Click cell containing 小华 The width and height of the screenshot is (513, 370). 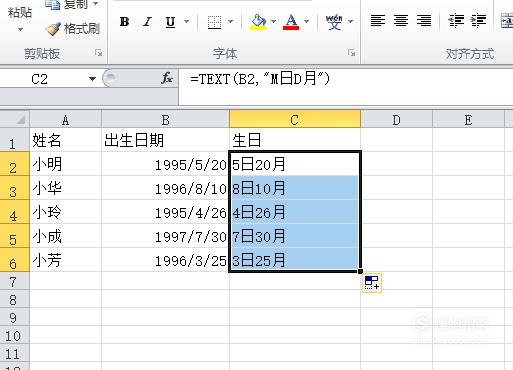point(65,188)
